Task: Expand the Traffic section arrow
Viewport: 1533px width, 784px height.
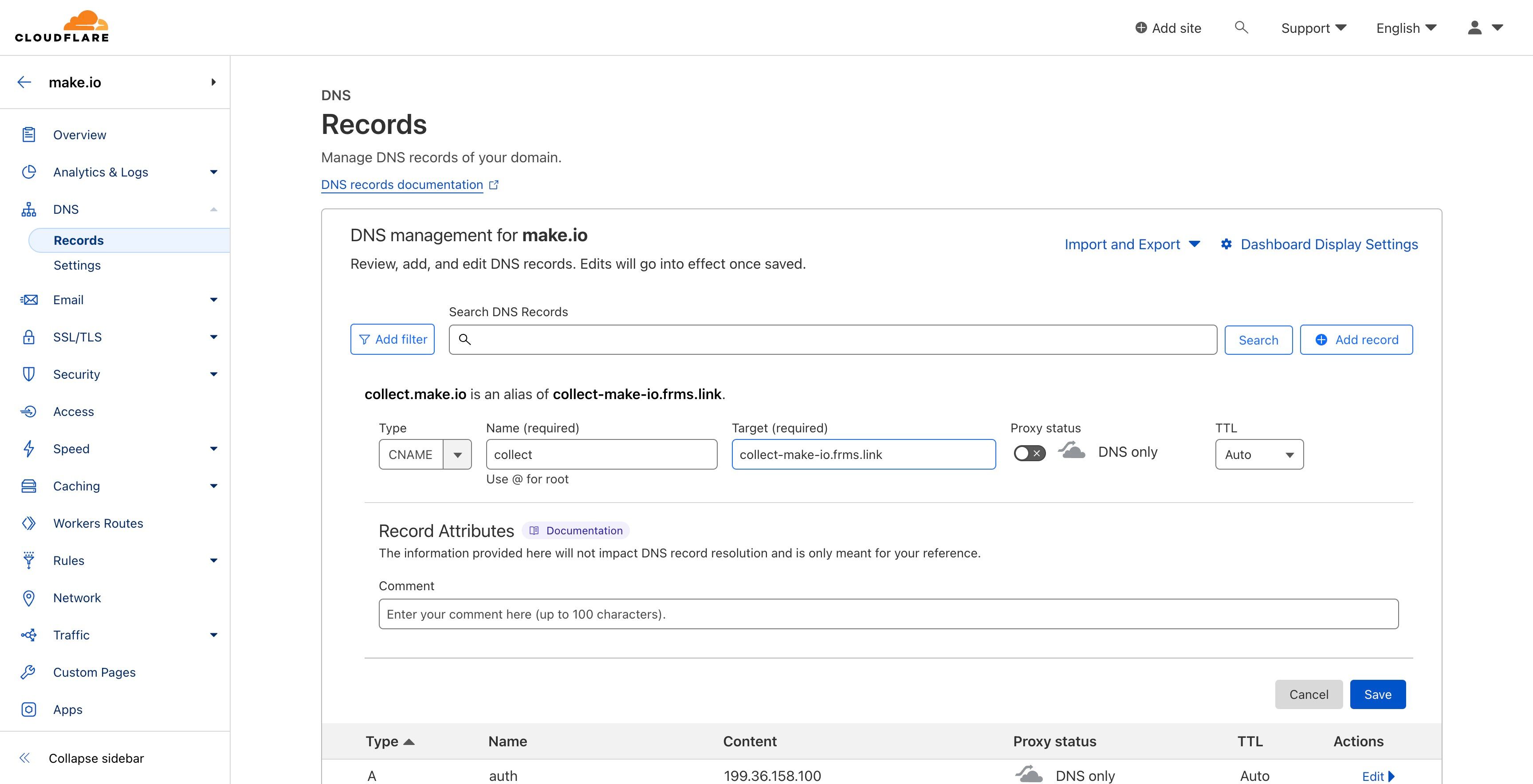Action: tap(214, 635)
